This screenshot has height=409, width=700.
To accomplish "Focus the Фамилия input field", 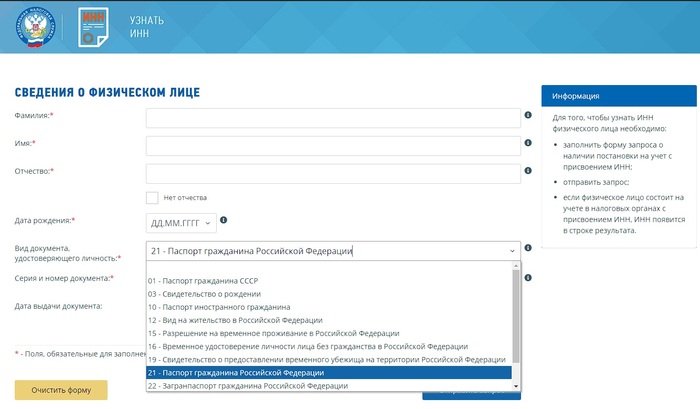I will click(333, 118).
